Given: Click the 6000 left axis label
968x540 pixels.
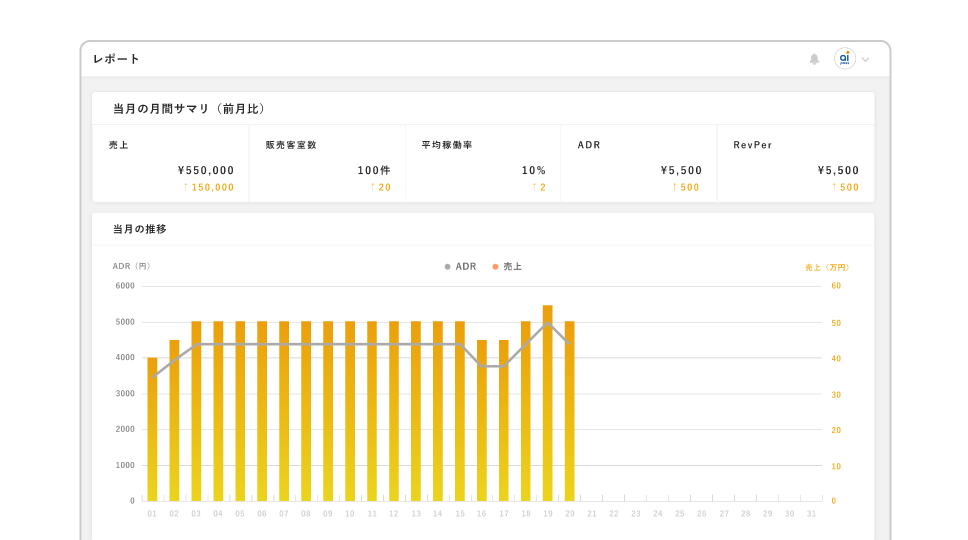Looking at the screenshot, I should (x=125, y=286).
